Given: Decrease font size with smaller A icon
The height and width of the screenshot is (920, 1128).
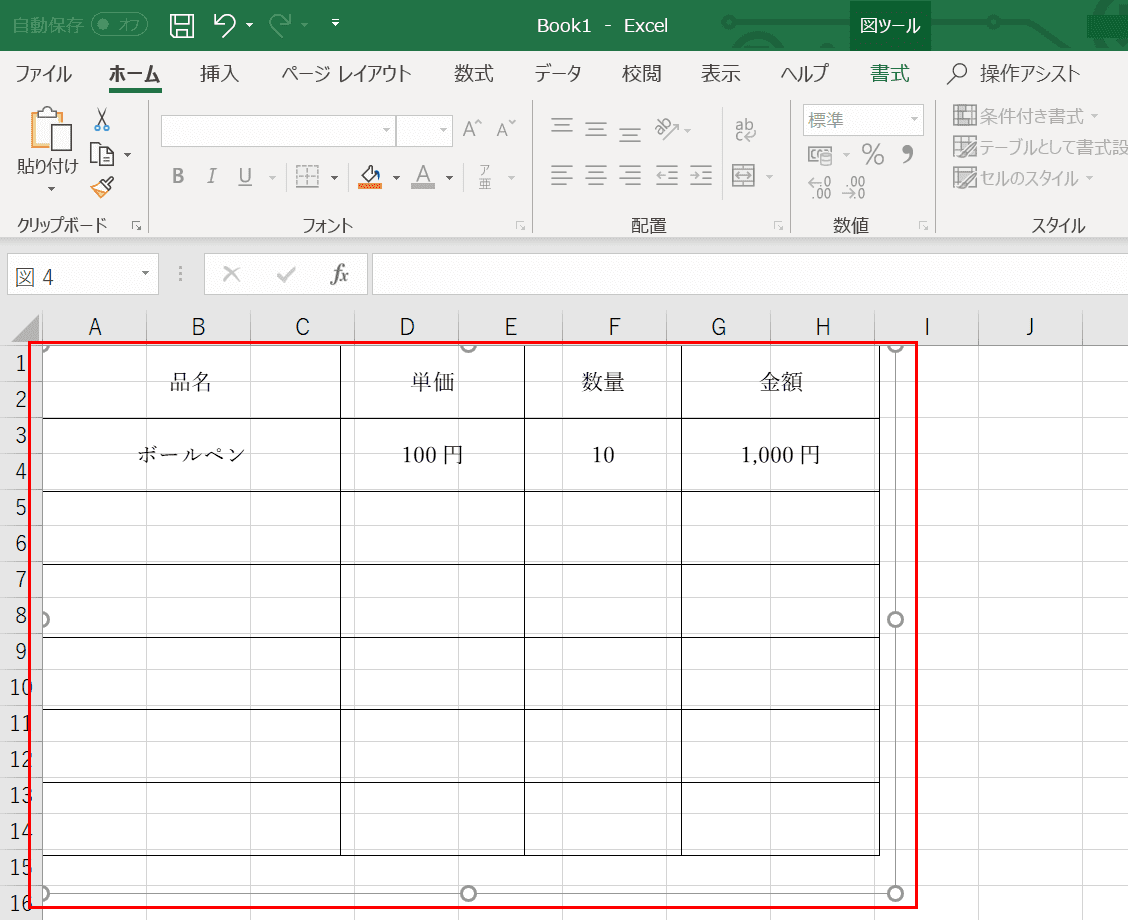Looking at the screenshot, I should coord(506,129).
